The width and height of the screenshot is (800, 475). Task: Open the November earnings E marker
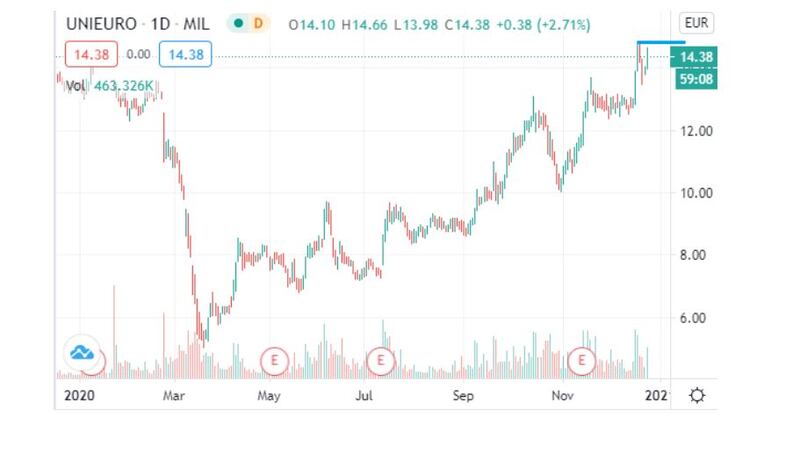pyautogui.click(x=582, y=361)
